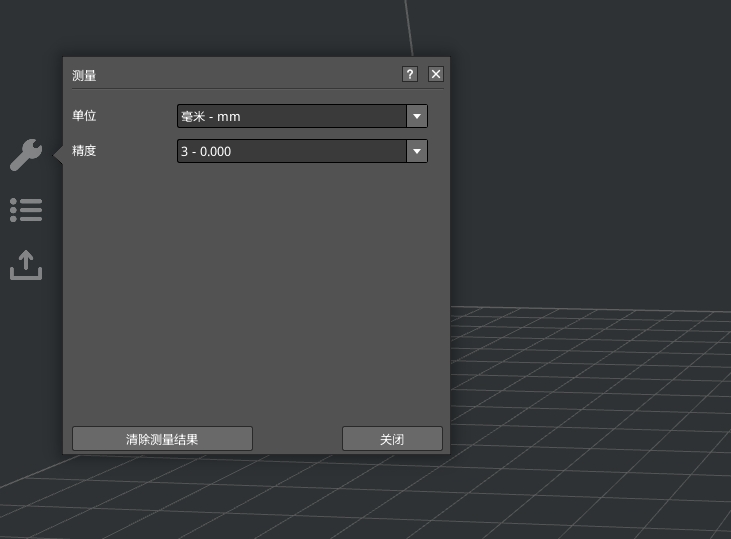Click the 单位 label
Screen dimensions: 731x539
point(84,116)
